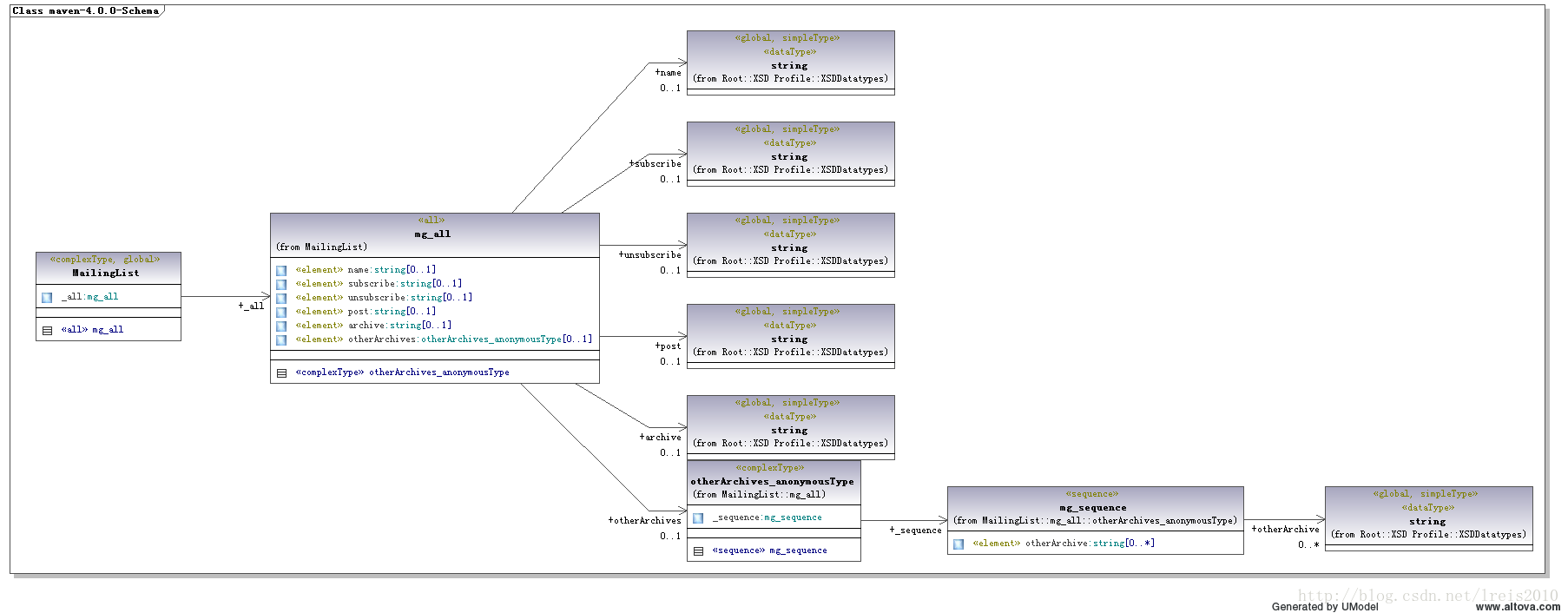The width and height of the screenshot is (1568, 613).
Task: Select the MailingList class title
Action: click(x=105, y=273)
